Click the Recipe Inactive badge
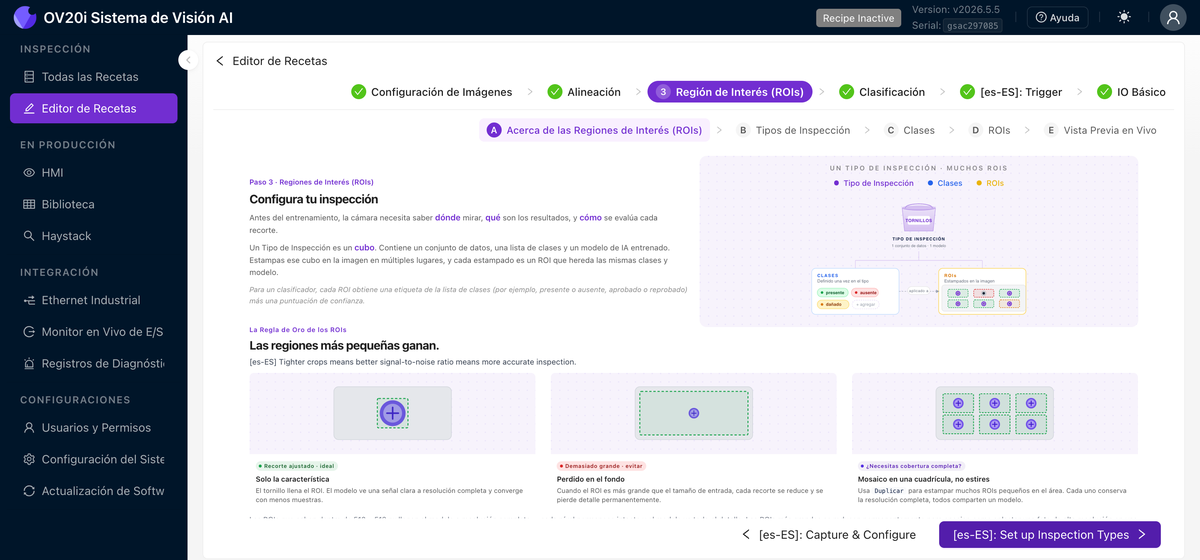 point(857,18)
